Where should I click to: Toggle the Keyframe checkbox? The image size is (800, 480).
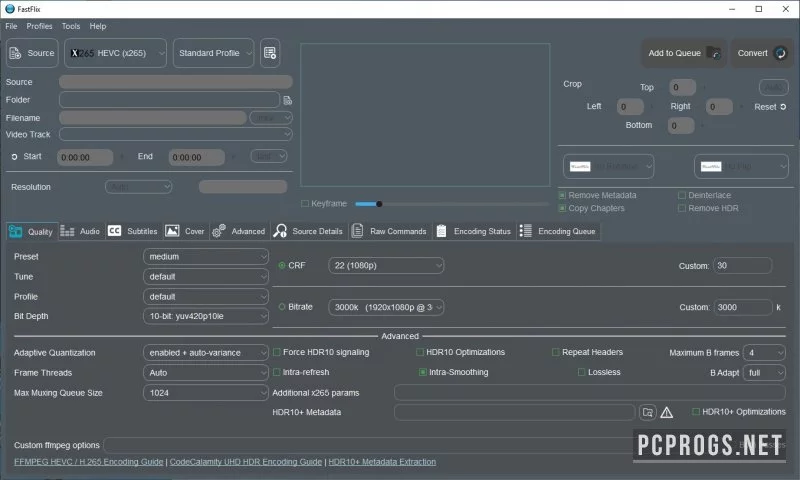pos(305,204)
